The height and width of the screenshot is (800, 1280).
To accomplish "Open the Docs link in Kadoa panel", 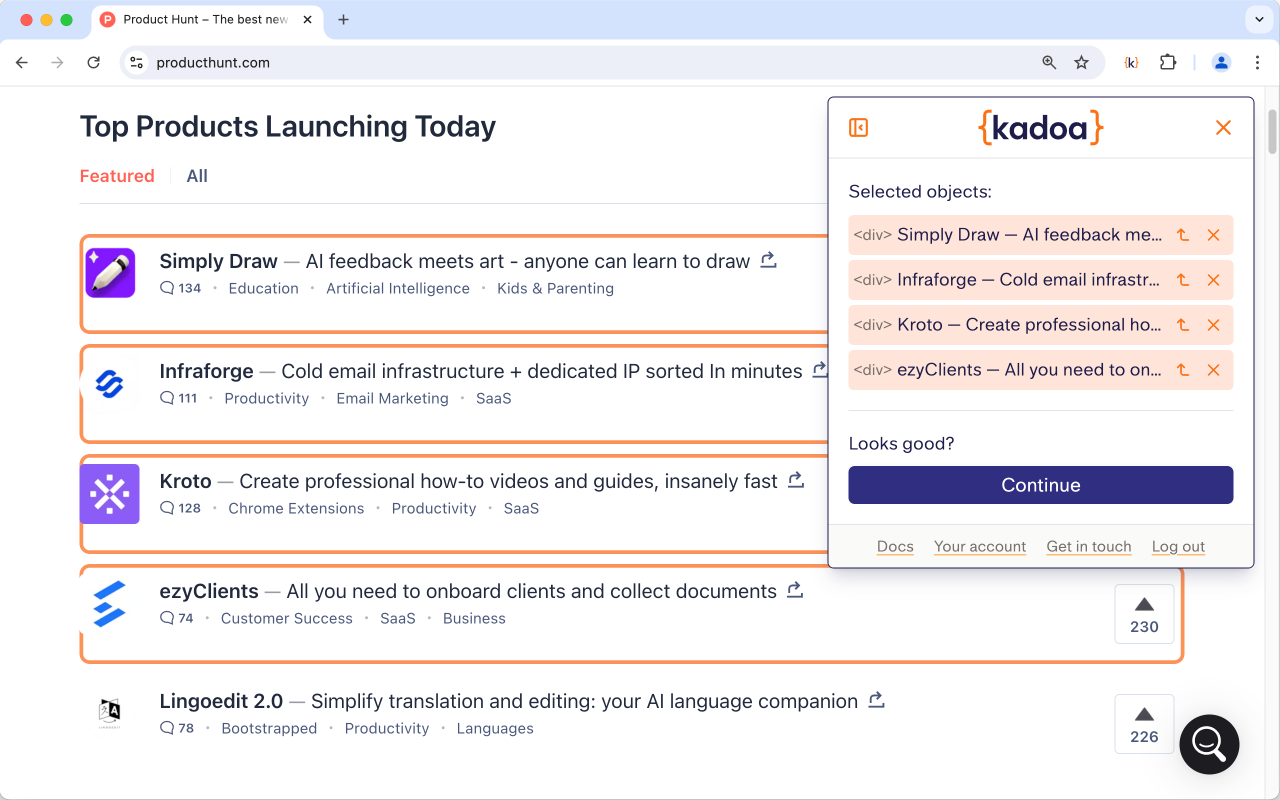I will [895, 546].
